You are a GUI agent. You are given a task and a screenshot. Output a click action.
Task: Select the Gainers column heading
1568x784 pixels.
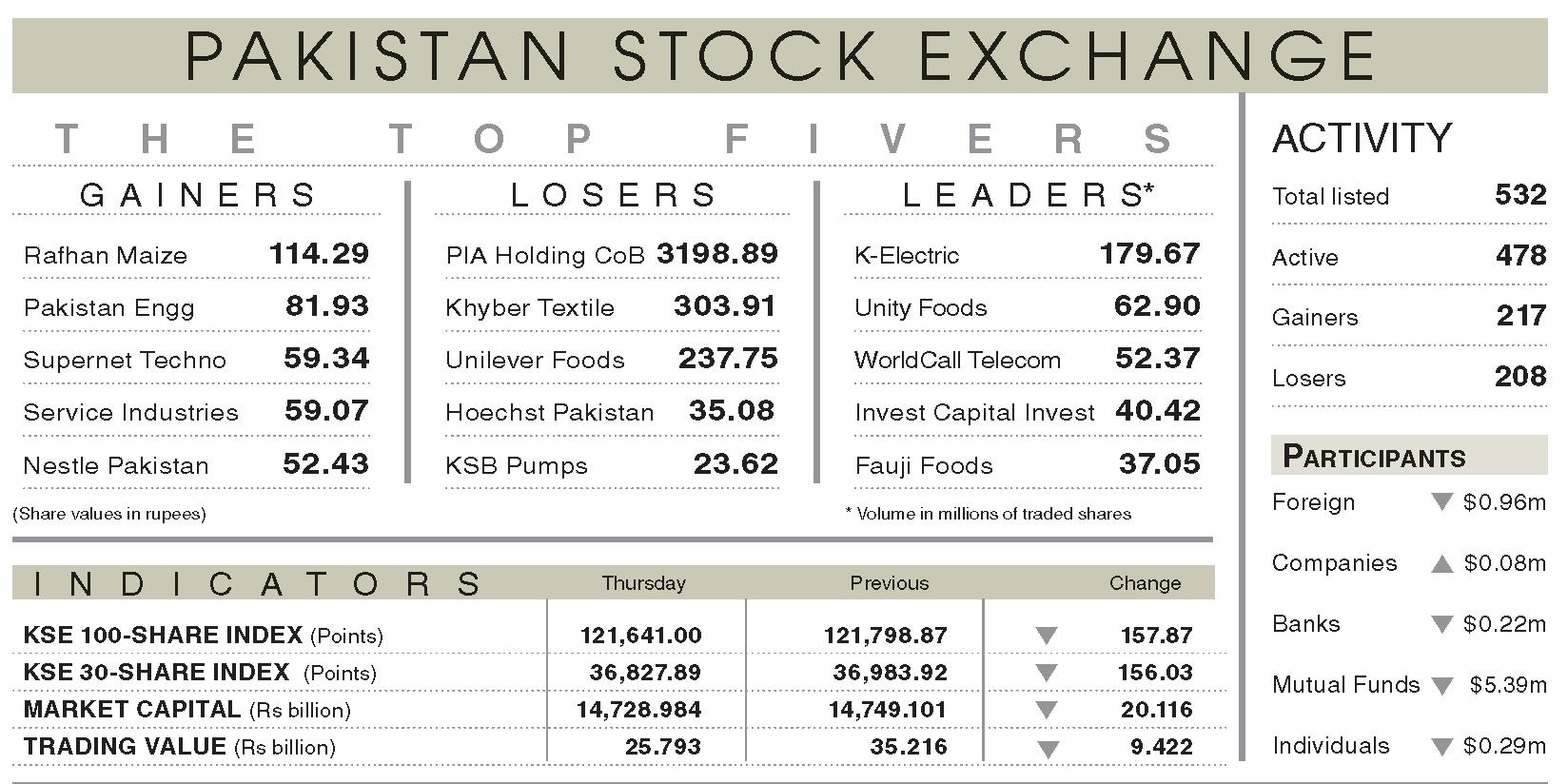tap(198, 195)
